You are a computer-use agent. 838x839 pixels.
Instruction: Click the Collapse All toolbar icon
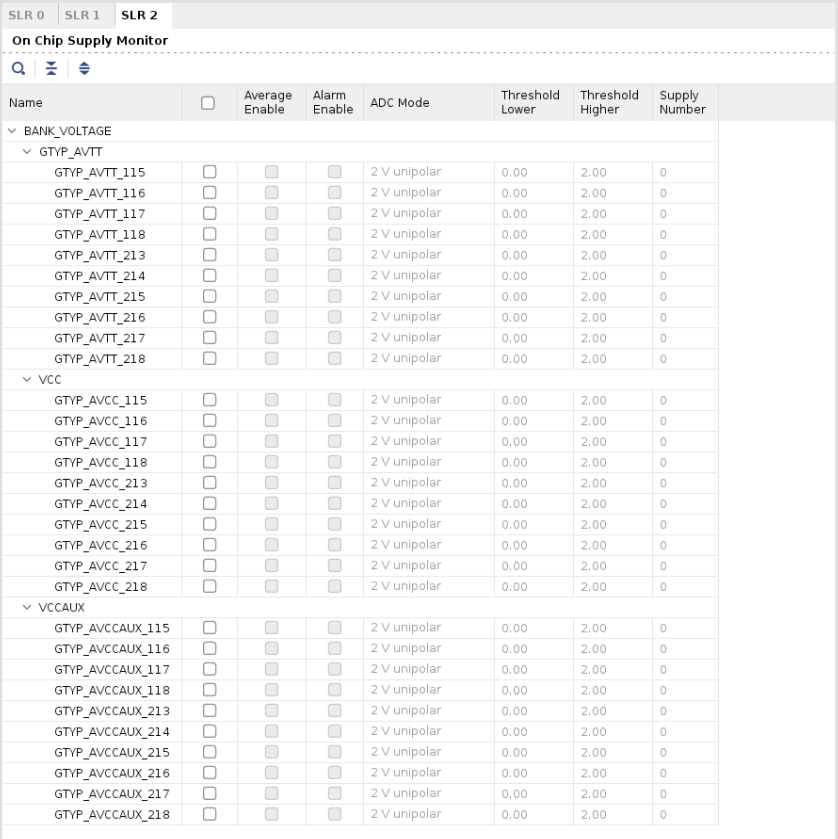[51, 68]
